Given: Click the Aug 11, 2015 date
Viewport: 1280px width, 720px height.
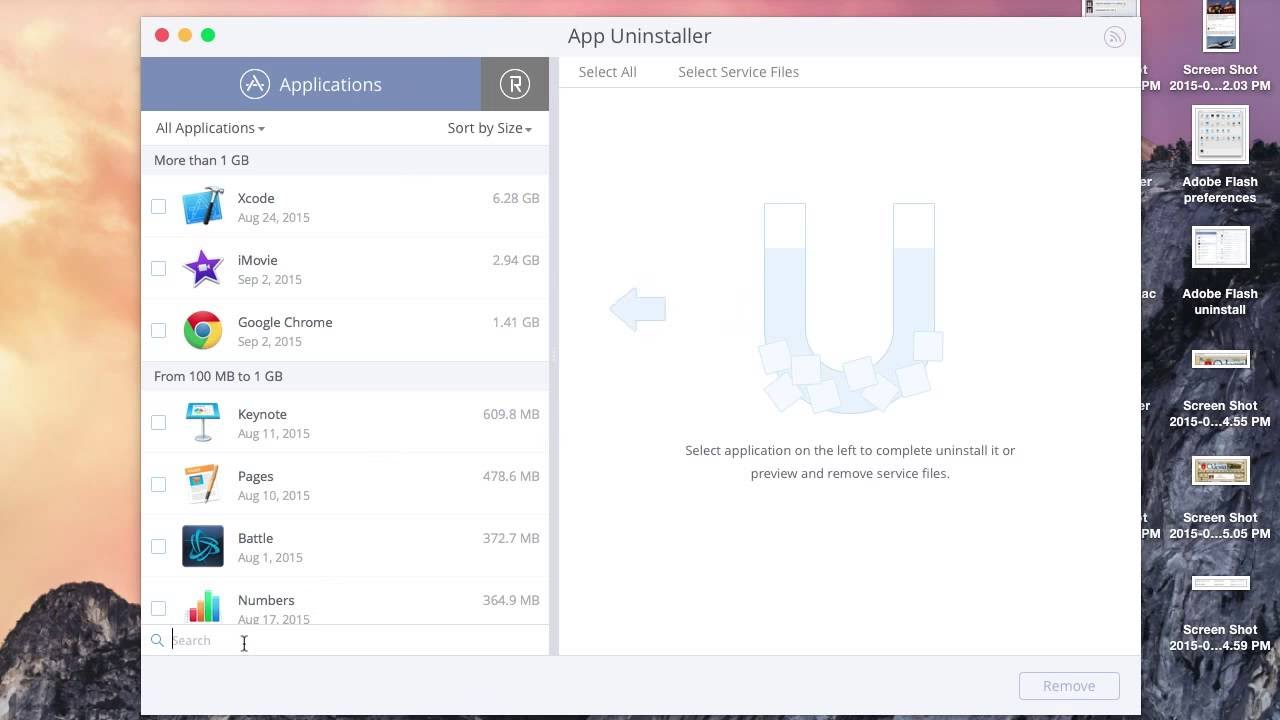Looking at the screenshot, I should [x=274, y=433].
